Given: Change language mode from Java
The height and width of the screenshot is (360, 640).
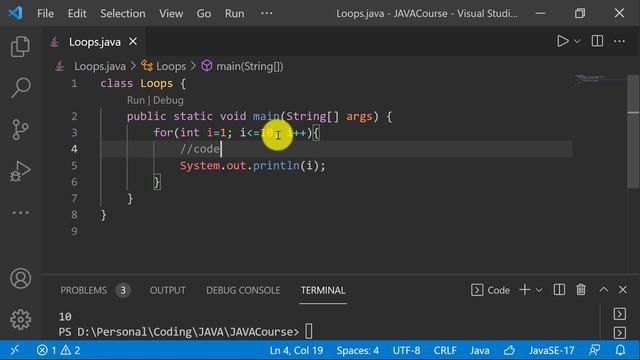Looking at the screenshot, I should coord(479,350).
